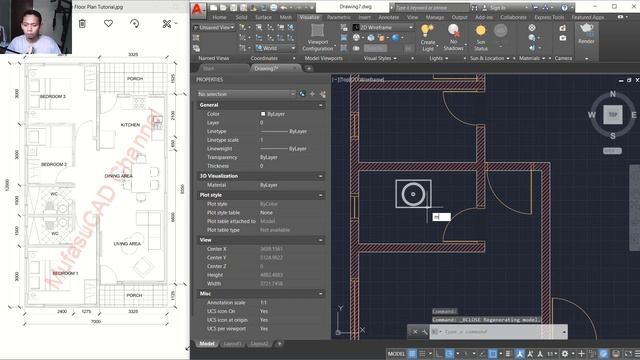This screenshot has width=640, height=360.
Task: Expand the Sun & Location panel title
Action: coord(489,58)
